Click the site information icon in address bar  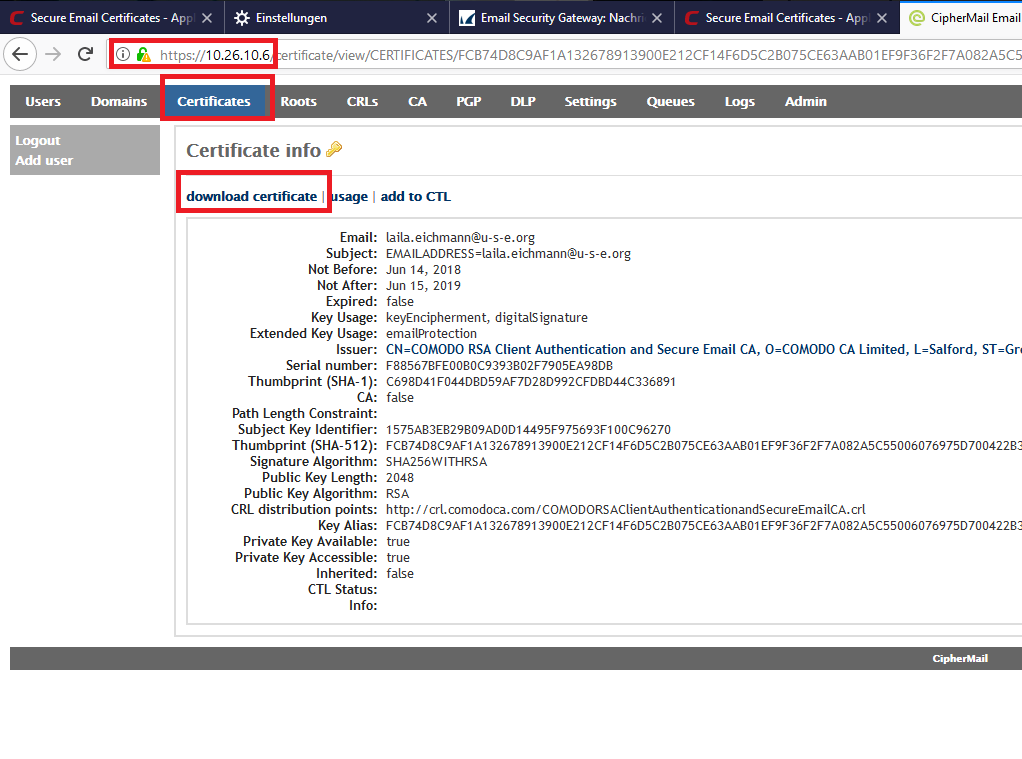pos(123,54)
